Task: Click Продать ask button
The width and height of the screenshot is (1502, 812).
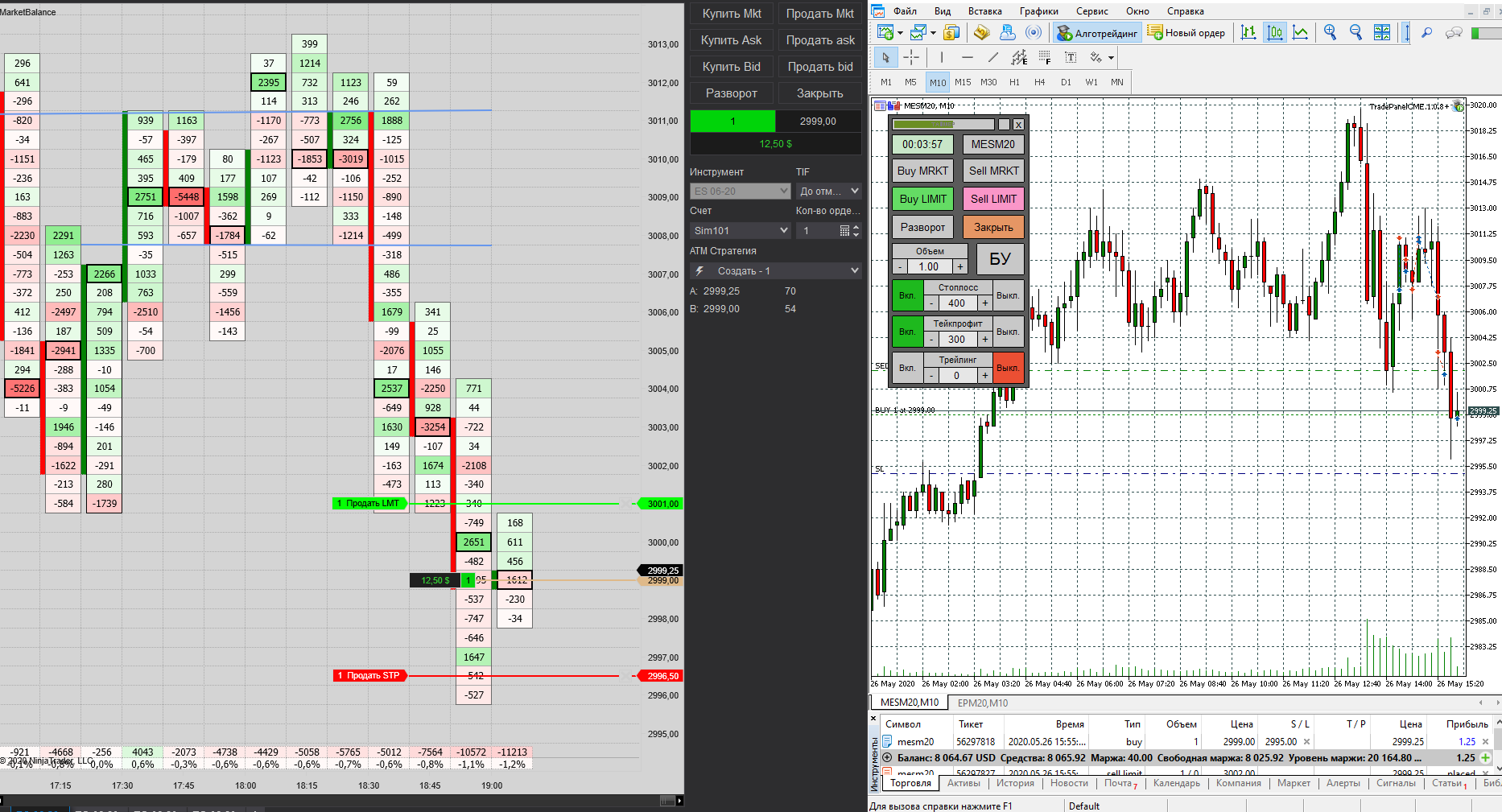Action: 820,40
